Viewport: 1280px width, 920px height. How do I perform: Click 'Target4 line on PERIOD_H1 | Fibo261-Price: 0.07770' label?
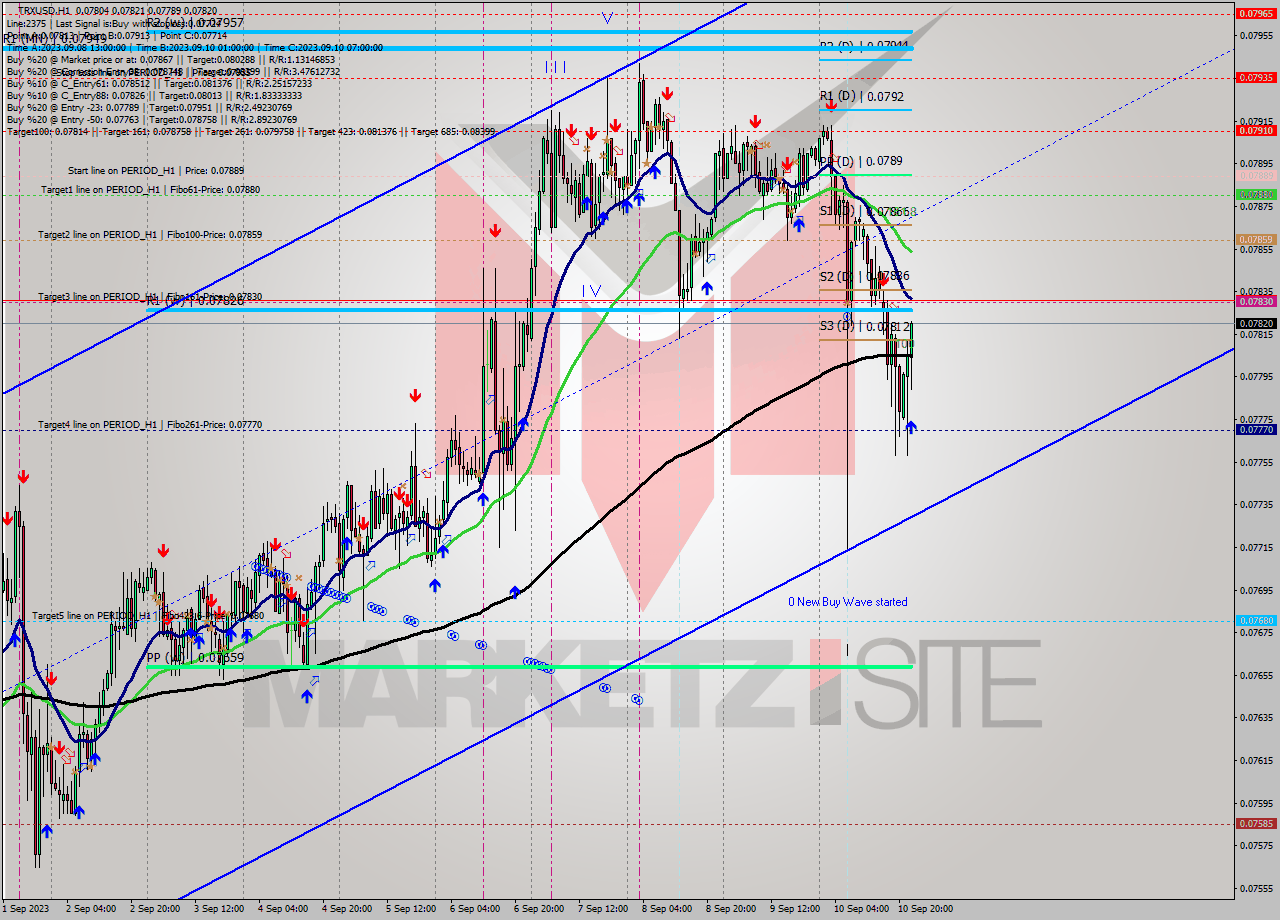click(150, 424)
